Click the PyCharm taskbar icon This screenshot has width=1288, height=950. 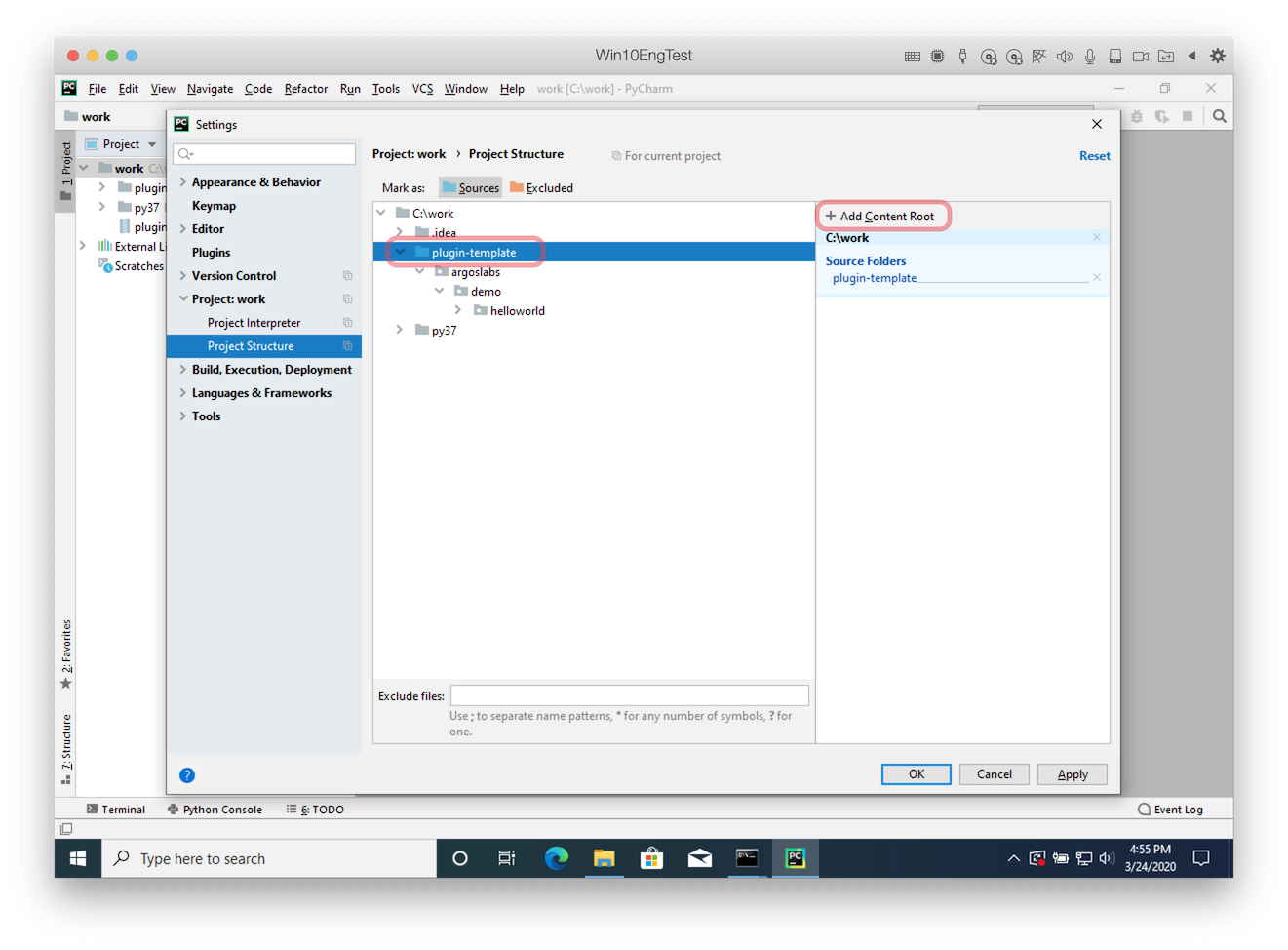(796, 858)
